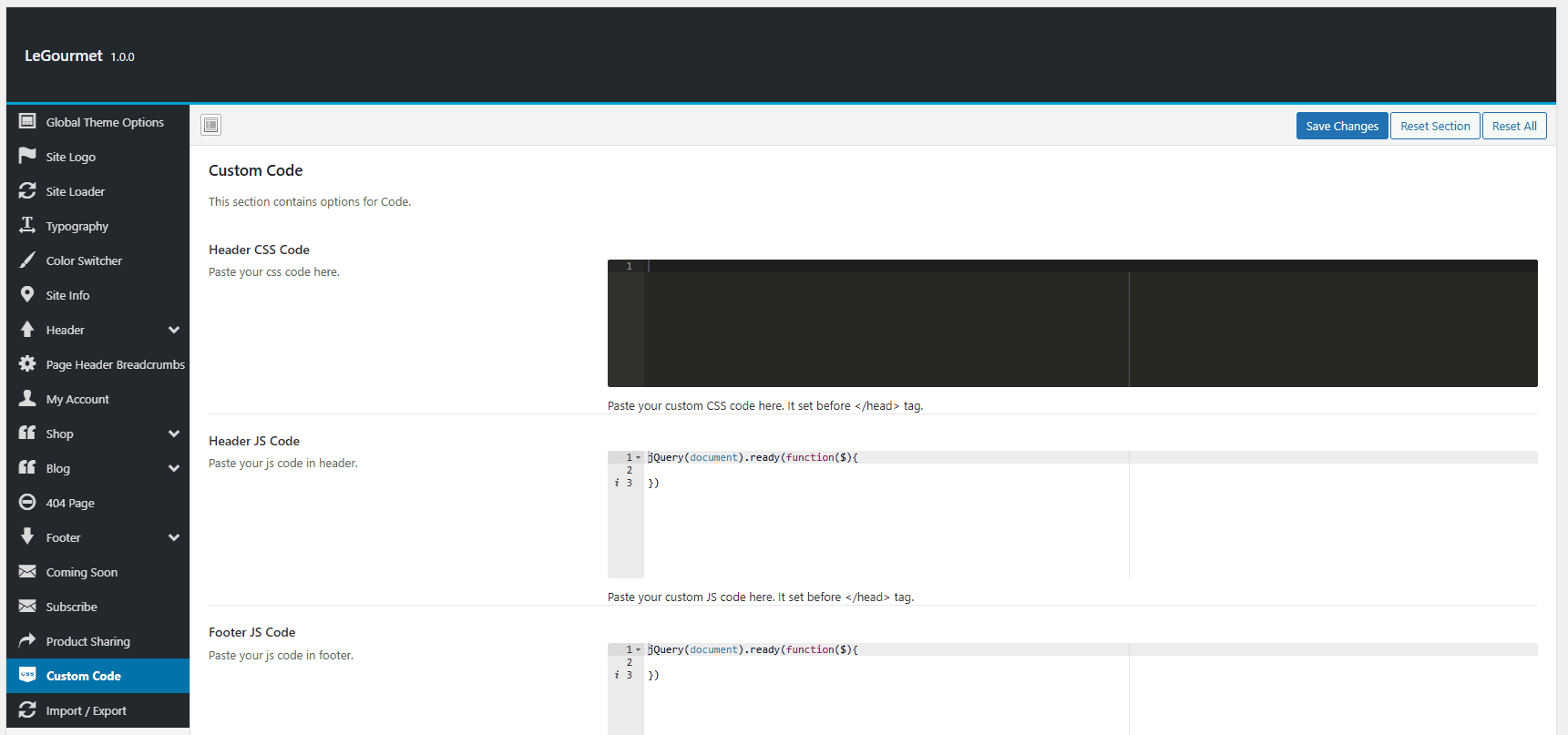The width and height of the screenshot is (1568, 735).
Task: Click the Site Info map pin icon
Action: pyautogui.click(x=27, y=294)
